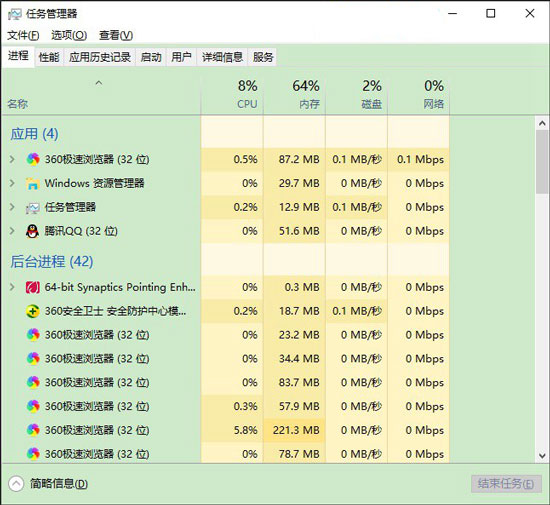
Task: Click the 任务管理器 process row icon
Action: pyautogui.click(x=33, y=207)
